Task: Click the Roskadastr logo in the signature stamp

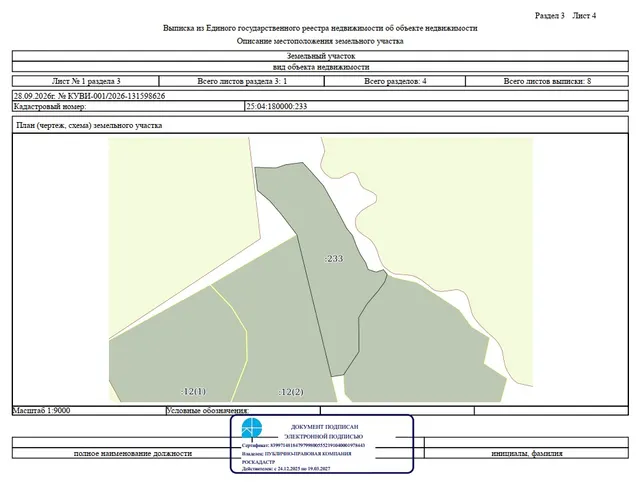Action: [x=251, y=429]
